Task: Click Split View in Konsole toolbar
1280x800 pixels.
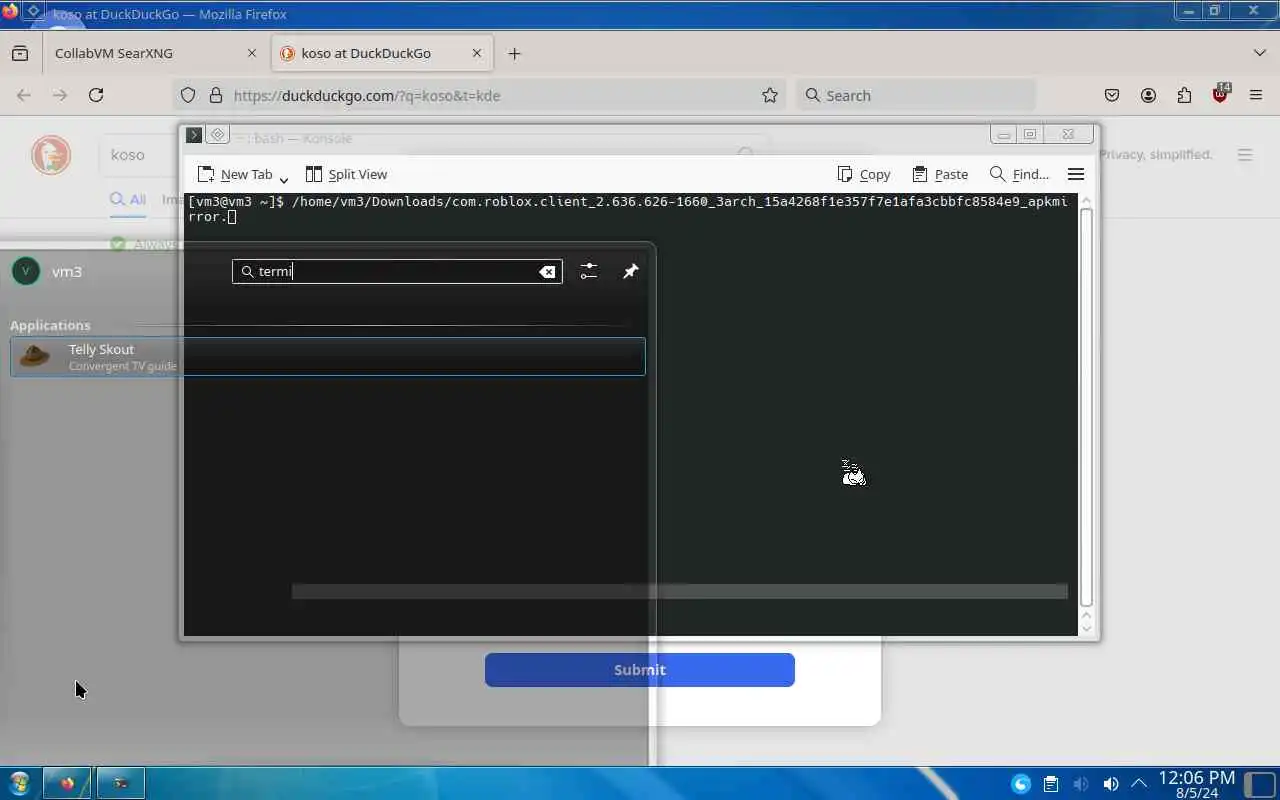Action: pos(346,174)
